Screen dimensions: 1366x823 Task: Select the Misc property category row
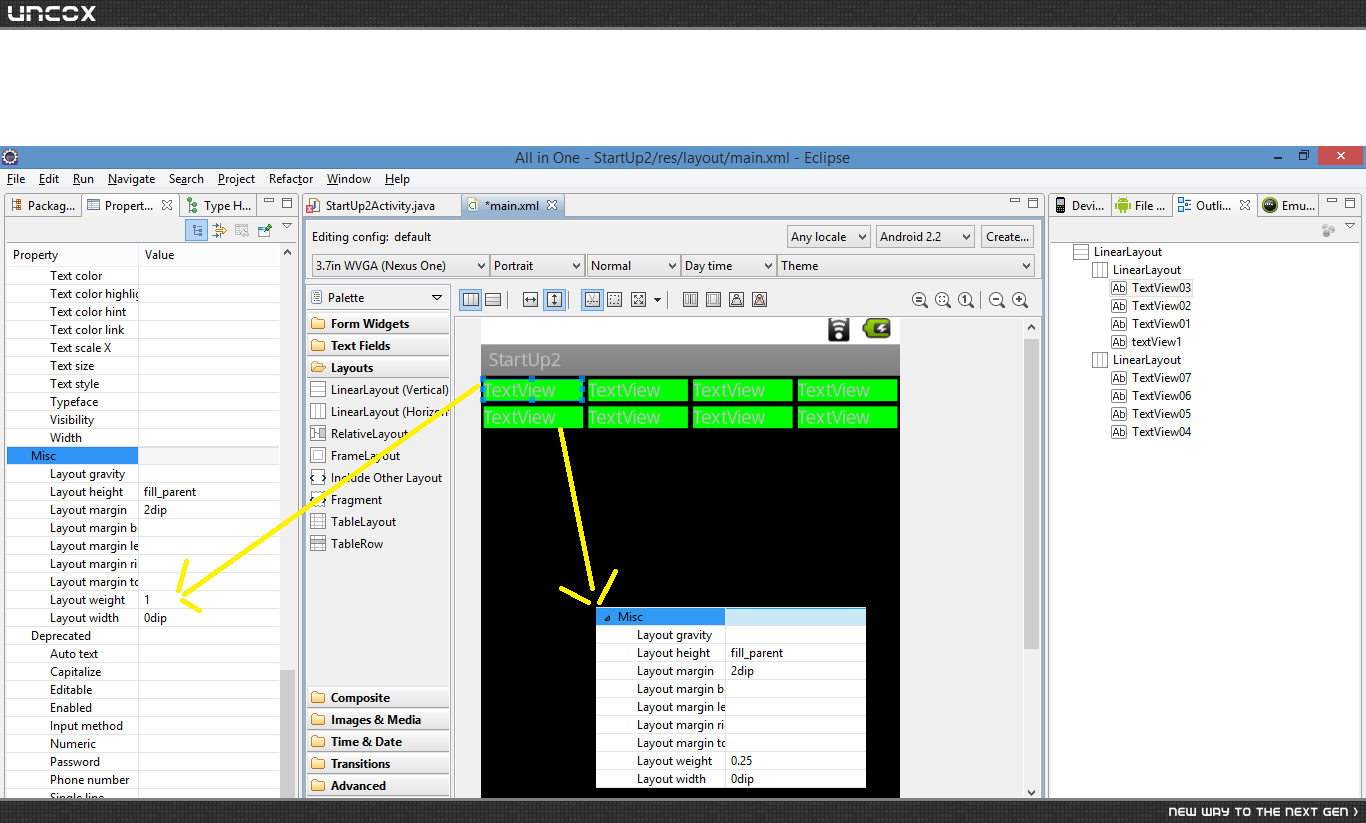point(143,456)
